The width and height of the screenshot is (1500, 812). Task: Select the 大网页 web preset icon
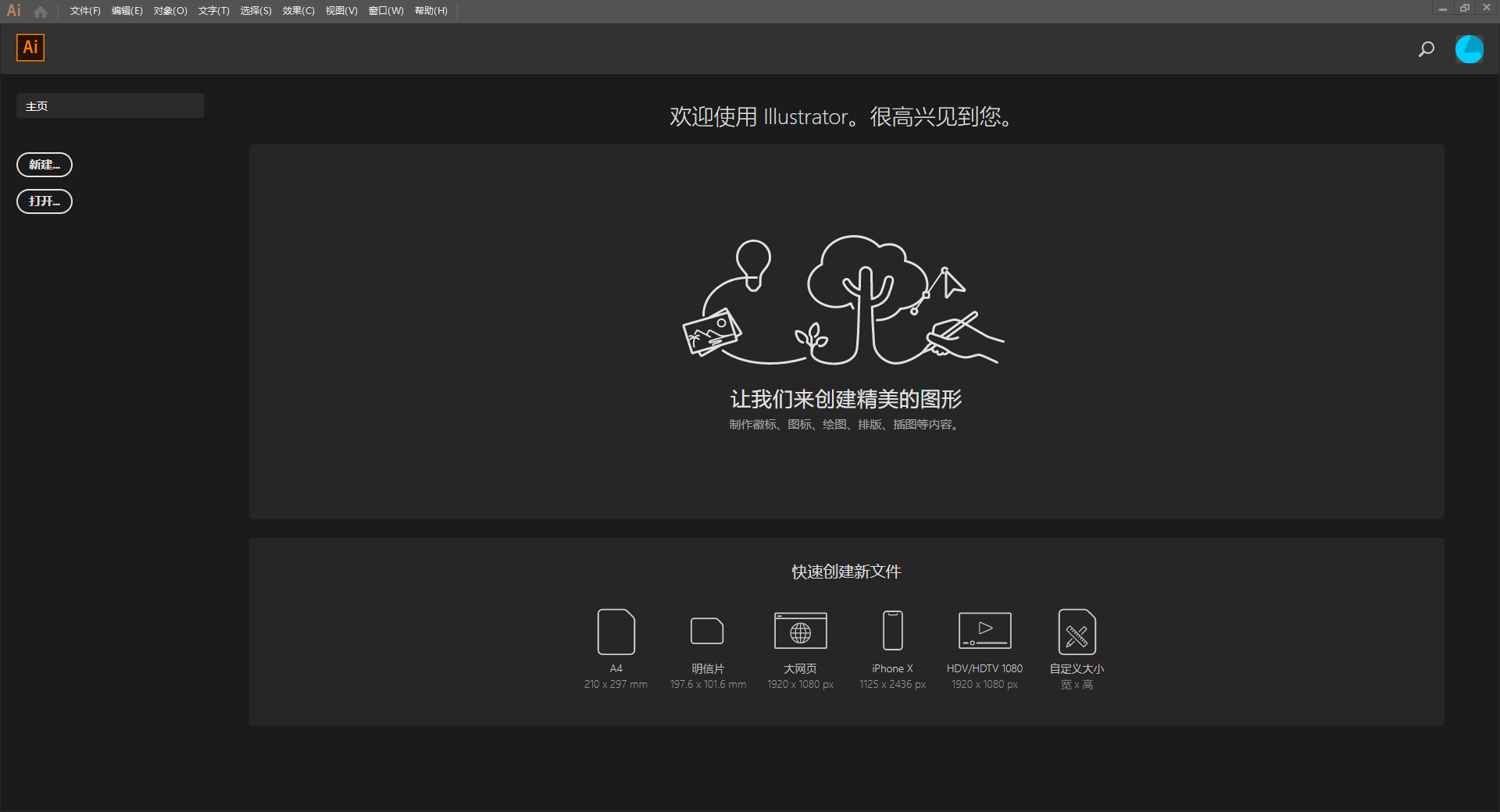(801, 631)
